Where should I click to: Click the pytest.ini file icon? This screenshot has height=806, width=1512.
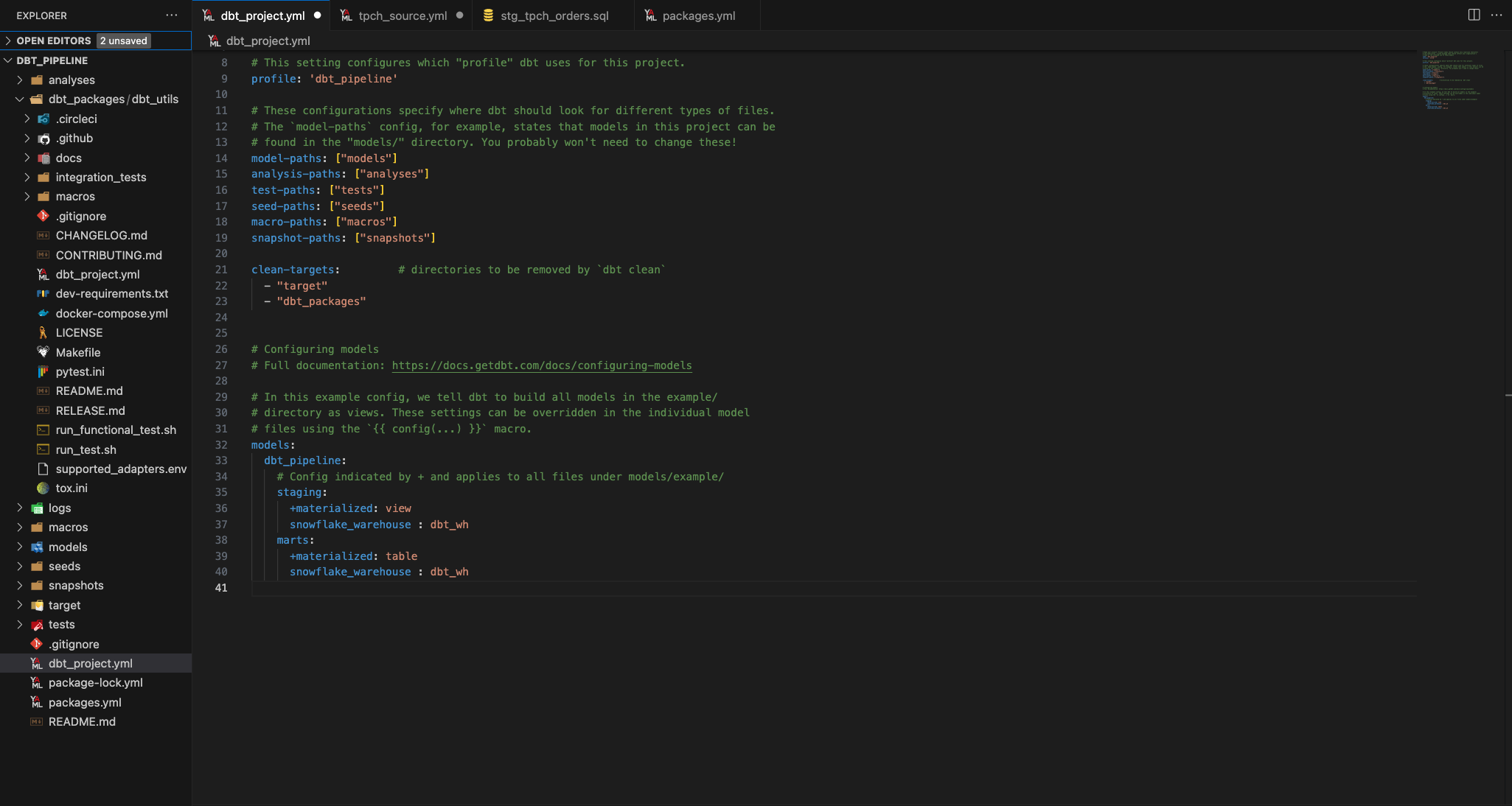[x=43, y=371]
